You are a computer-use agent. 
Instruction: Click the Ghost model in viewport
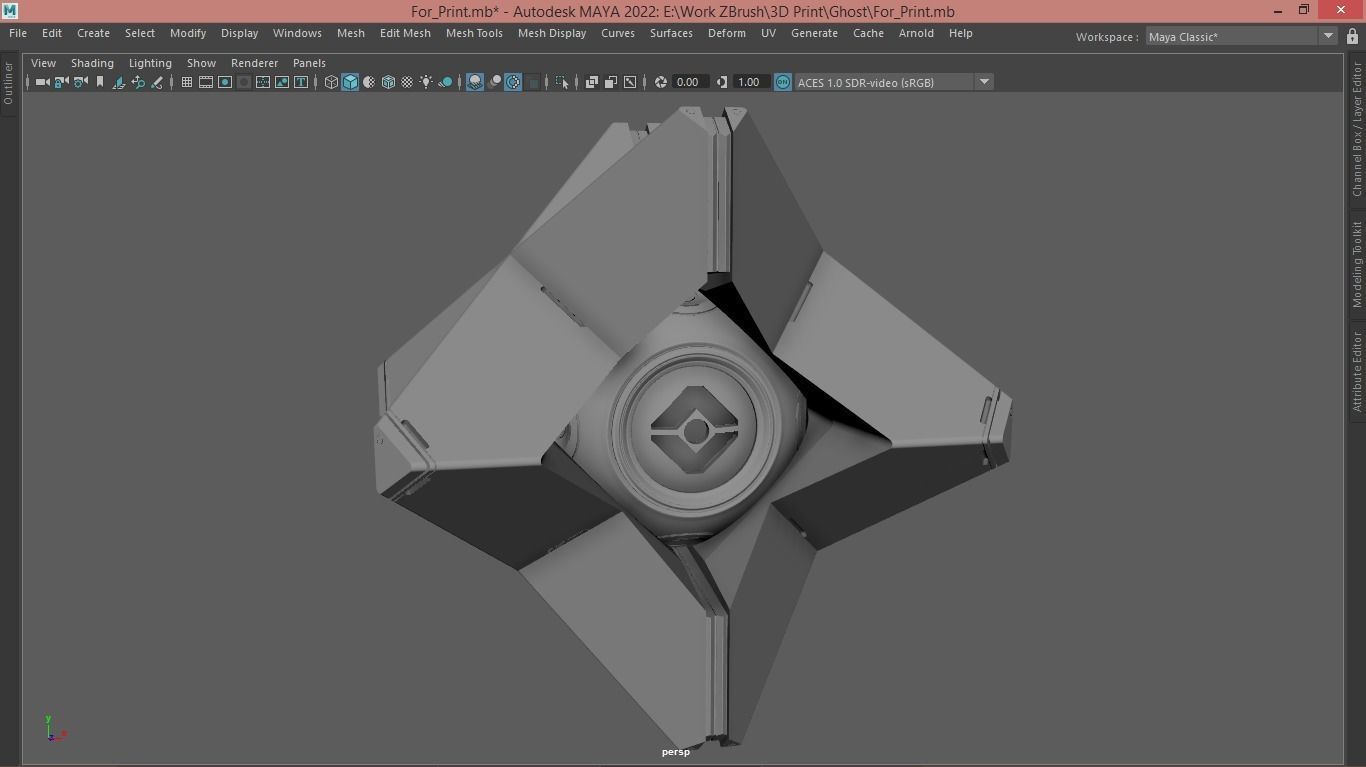coord(694,428)
